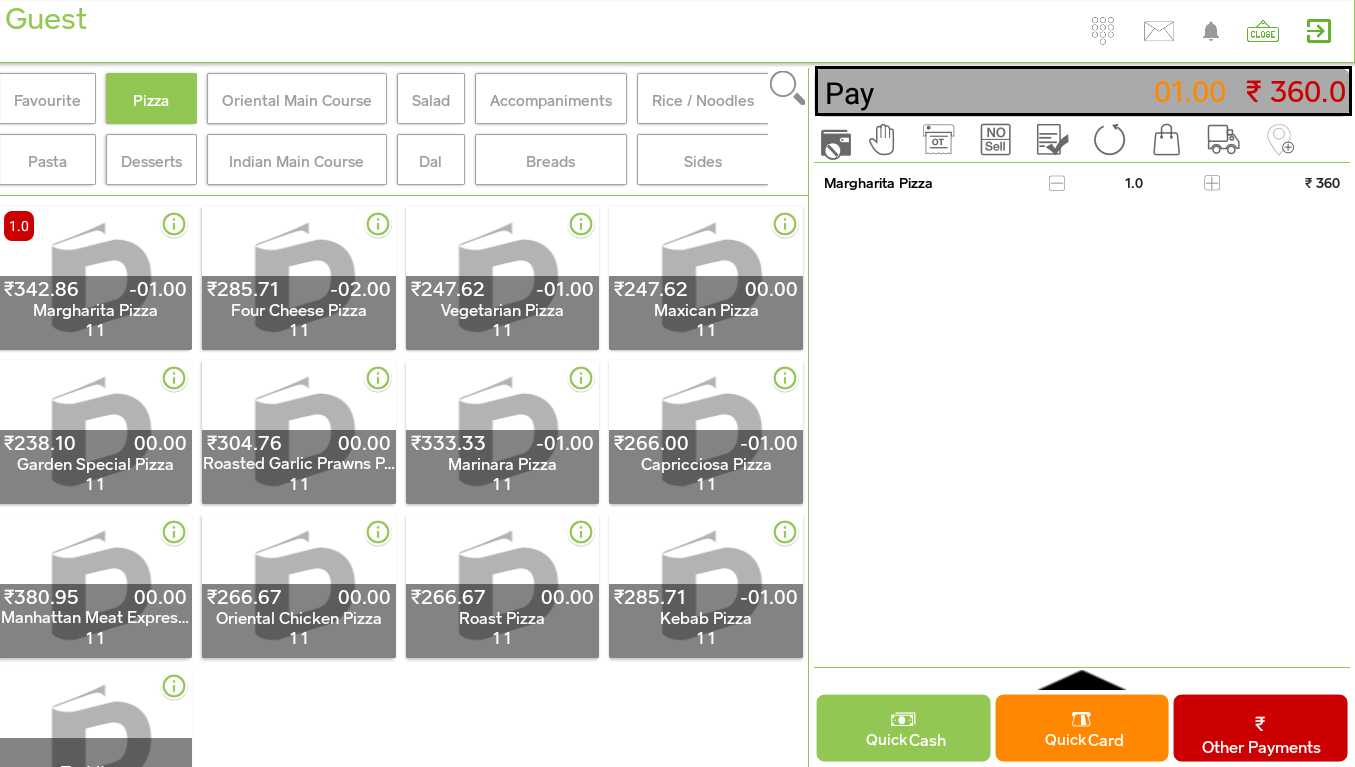Click the circular refresh icon
The width and height of the screenshot is (1355, 767).
pyautogui.click(x=1109, y=140)
